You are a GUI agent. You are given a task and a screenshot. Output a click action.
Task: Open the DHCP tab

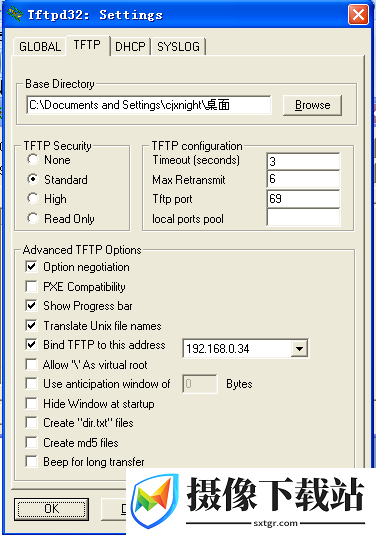(x=130, y=47)
